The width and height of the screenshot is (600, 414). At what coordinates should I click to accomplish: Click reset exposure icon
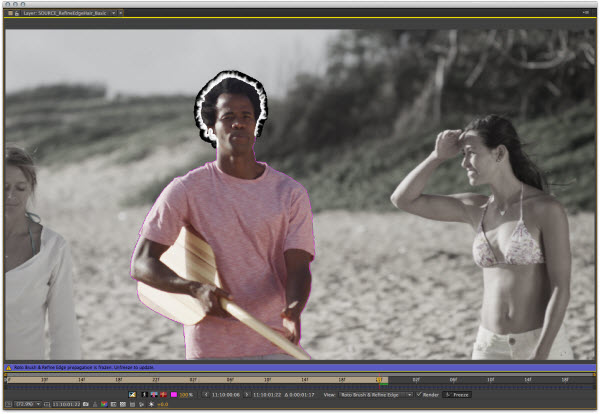pos(151,404)
